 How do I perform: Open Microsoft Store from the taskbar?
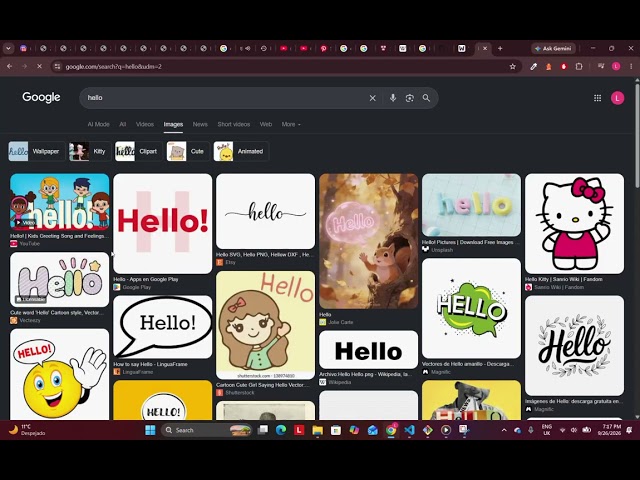336,430
